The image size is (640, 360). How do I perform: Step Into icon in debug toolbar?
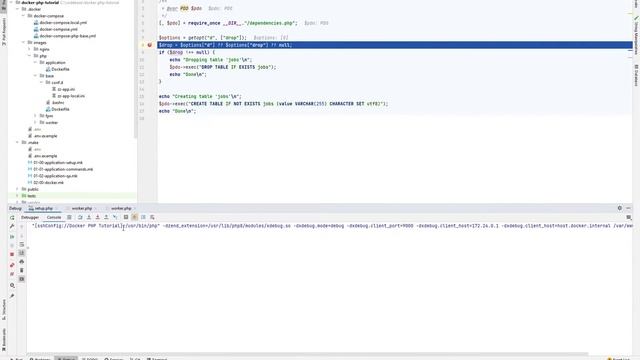pos(89,218)
